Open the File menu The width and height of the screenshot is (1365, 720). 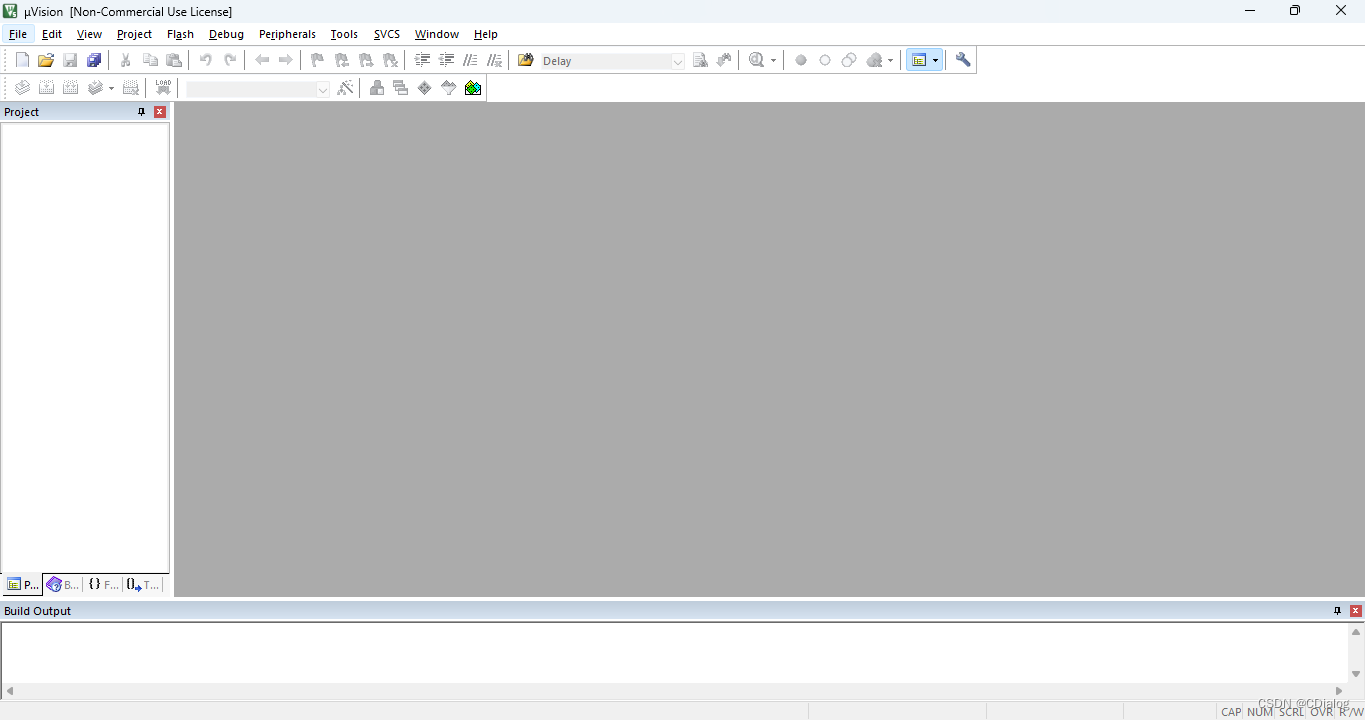pyautogui.click(x=18, y=34)
